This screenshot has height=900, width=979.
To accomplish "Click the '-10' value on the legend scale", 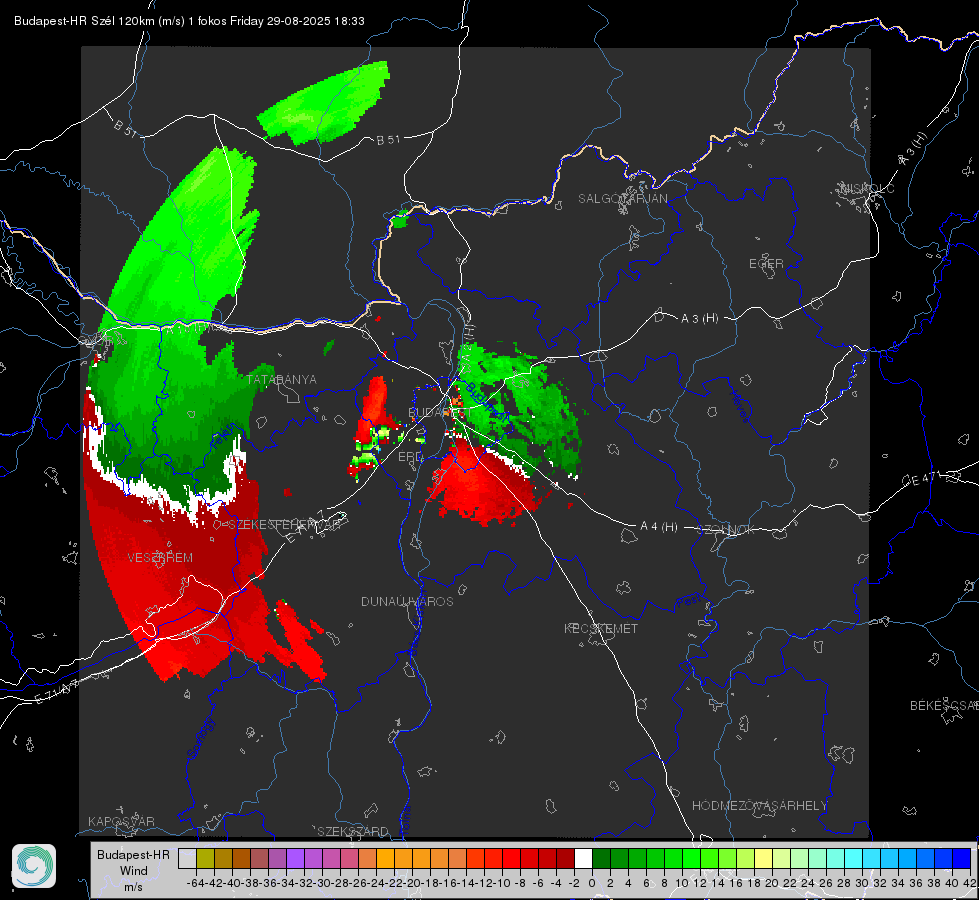I will 503,883.
